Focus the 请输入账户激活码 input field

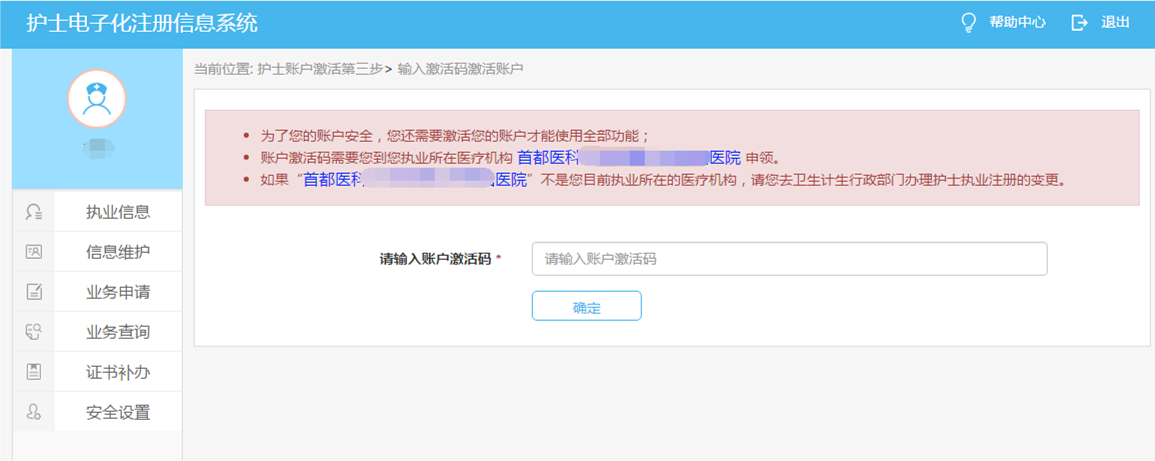click(x=789, y=259)
